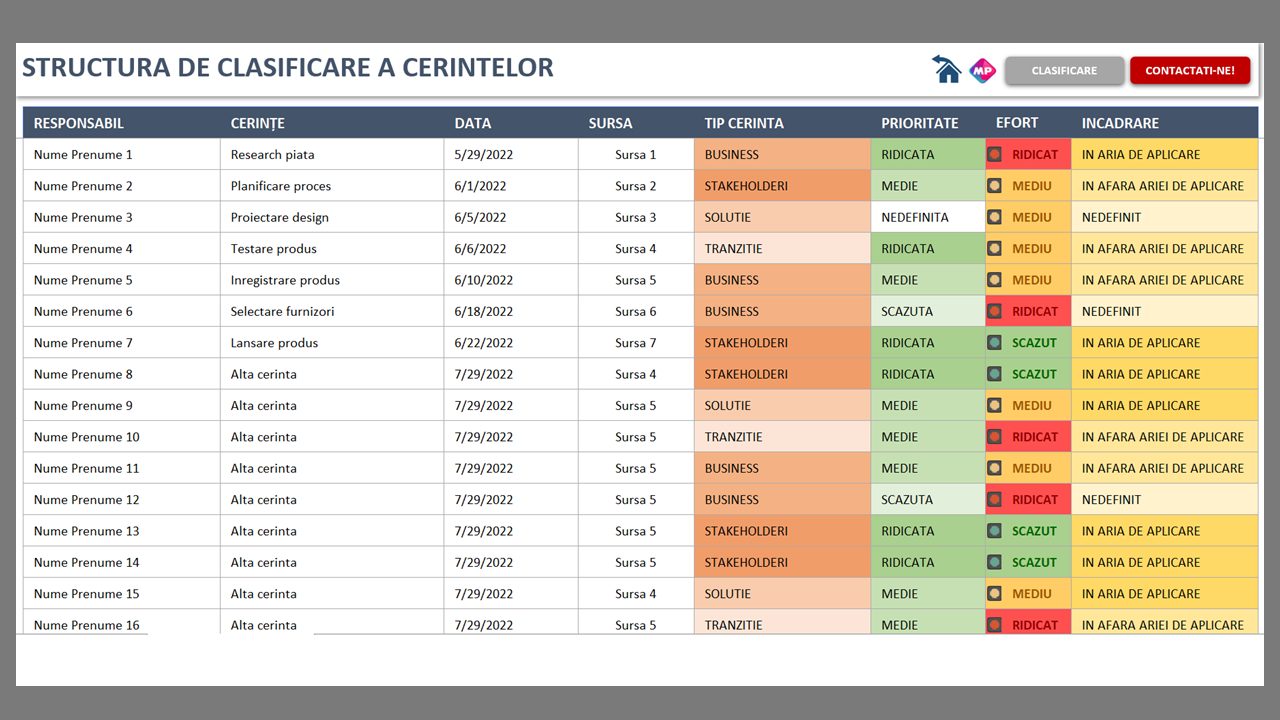Open the MP logo icon
Viewport: 1280px width, 720px height.
coord(983,70)
